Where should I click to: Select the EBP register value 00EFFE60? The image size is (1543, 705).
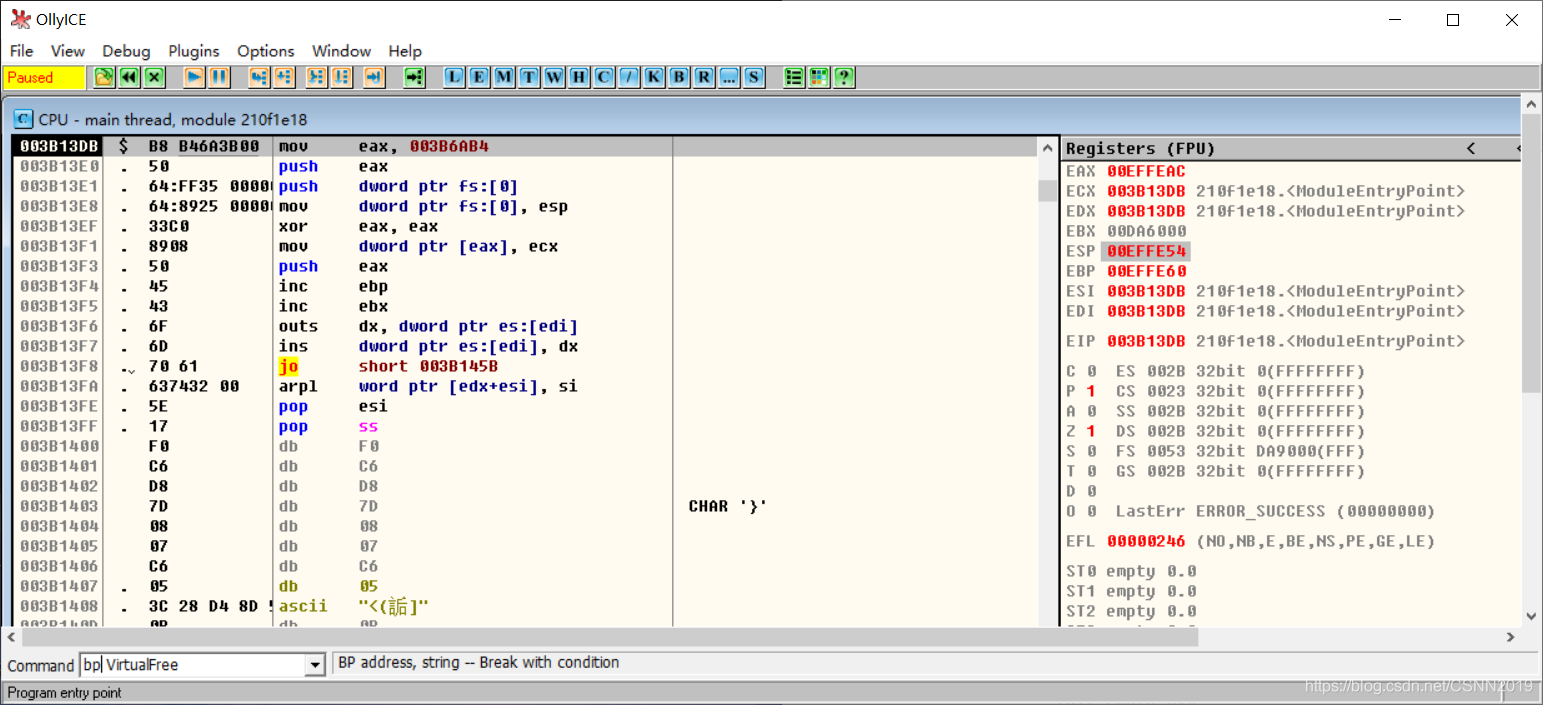tap(1146, 271)
